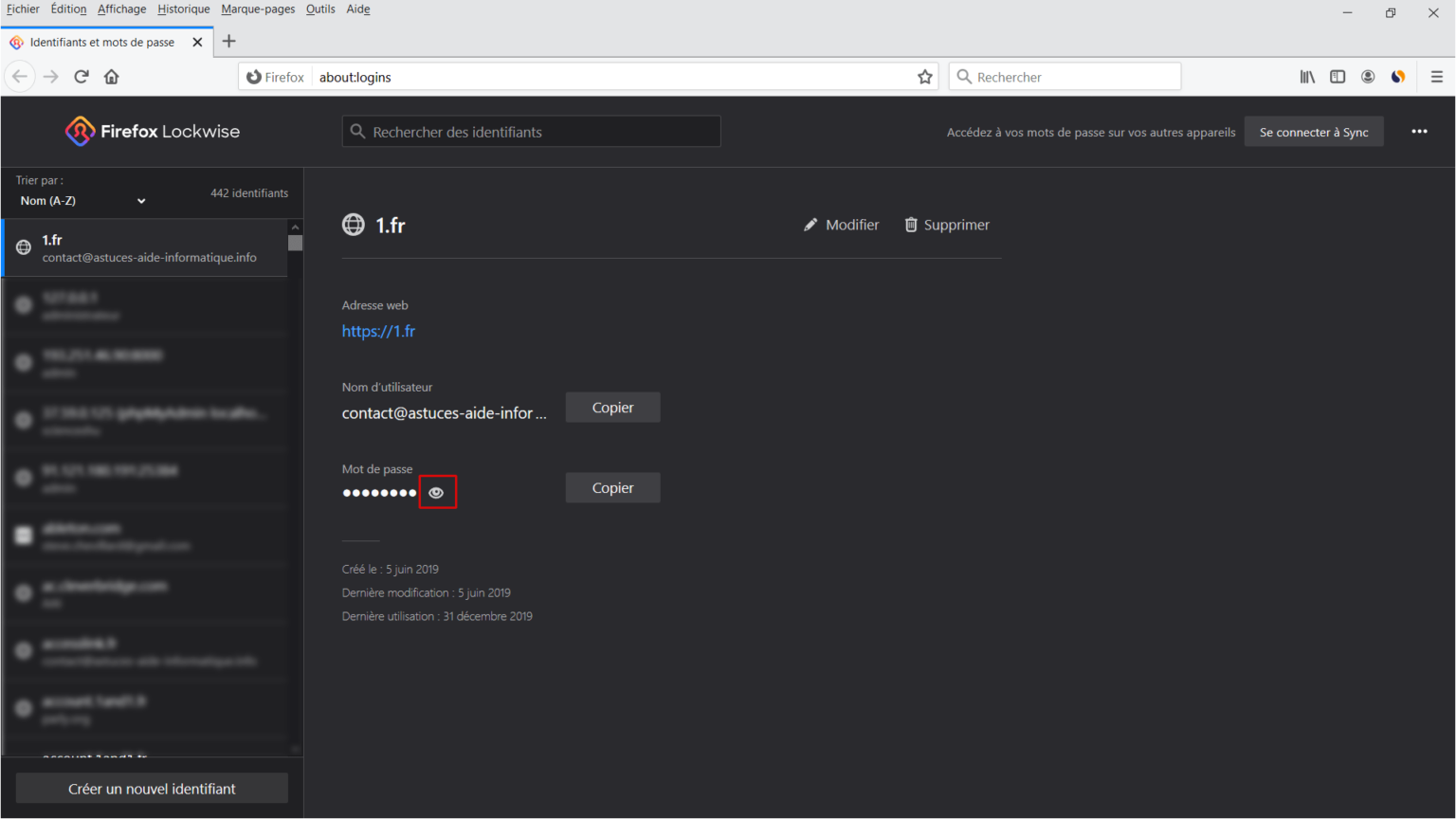1456x819 pixels.
Task: Open the Affichage menu
Action: click(x=121, y=9)
